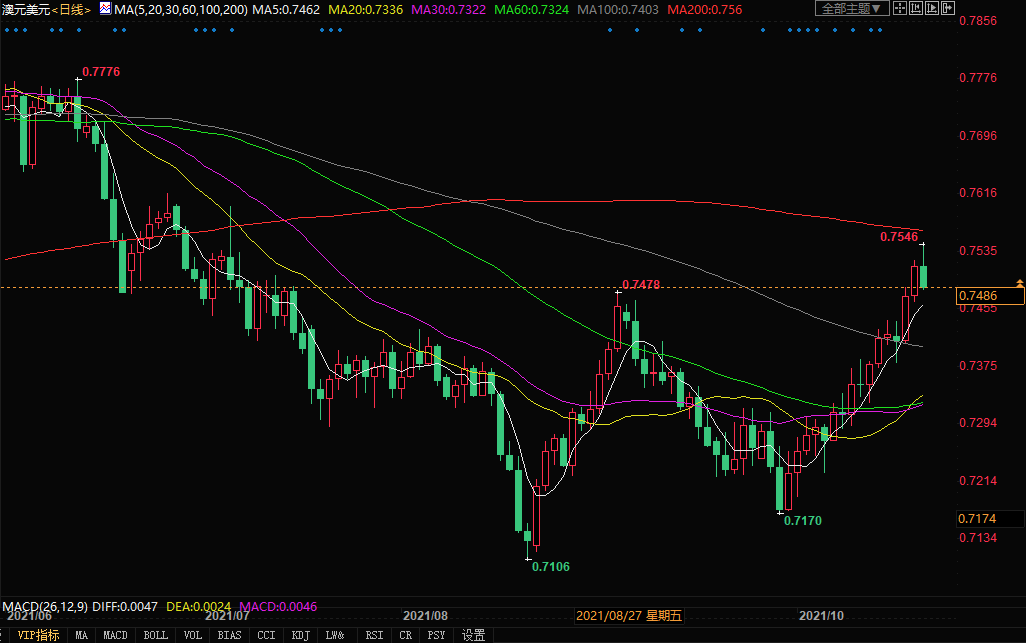Click the 0.7106 low price annotation
Screen dimensions: 1026x643
pyautogui.click(x=551, y=567)
